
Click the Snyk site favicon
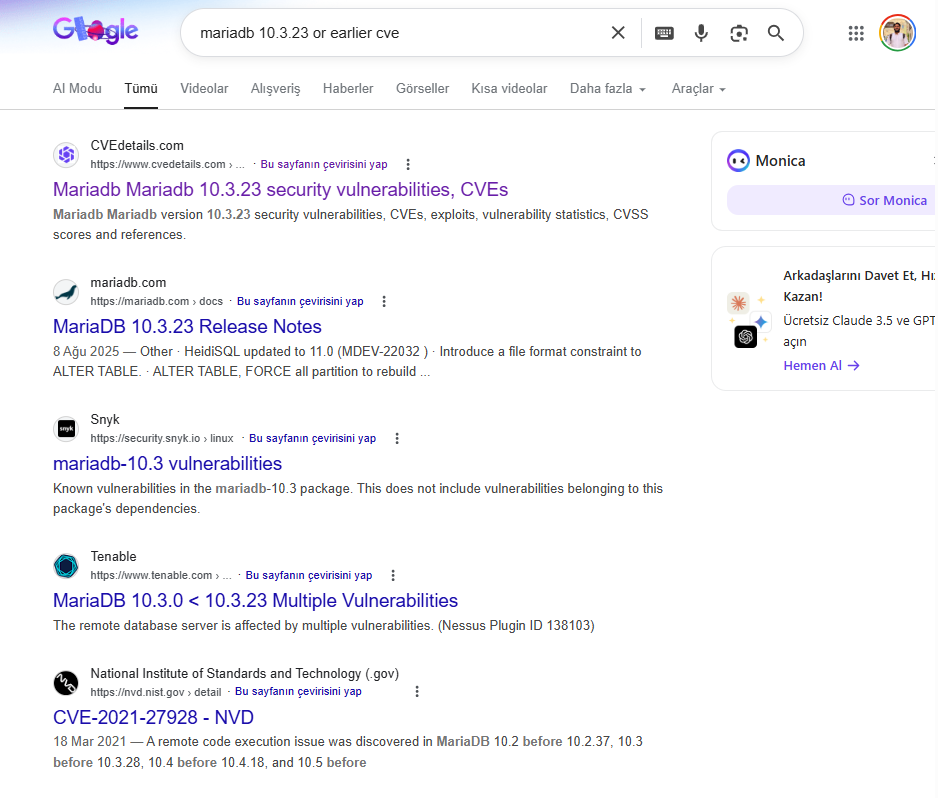coord(66,429)
